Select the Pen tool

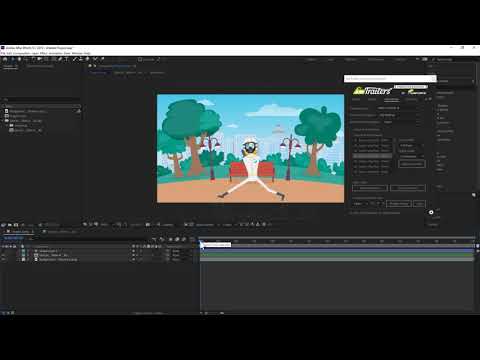click(60, 59)
